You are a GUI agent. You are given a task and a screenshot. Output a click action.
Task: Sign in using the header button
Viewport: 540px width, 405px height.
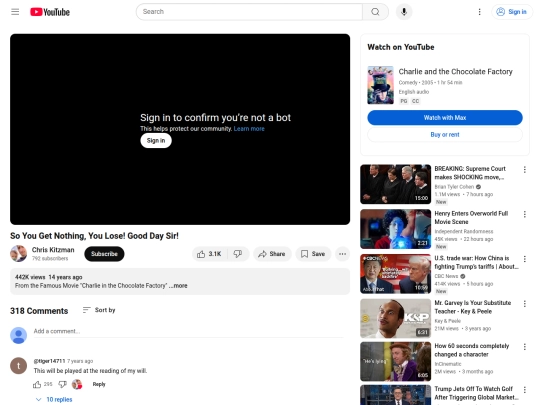512,12
